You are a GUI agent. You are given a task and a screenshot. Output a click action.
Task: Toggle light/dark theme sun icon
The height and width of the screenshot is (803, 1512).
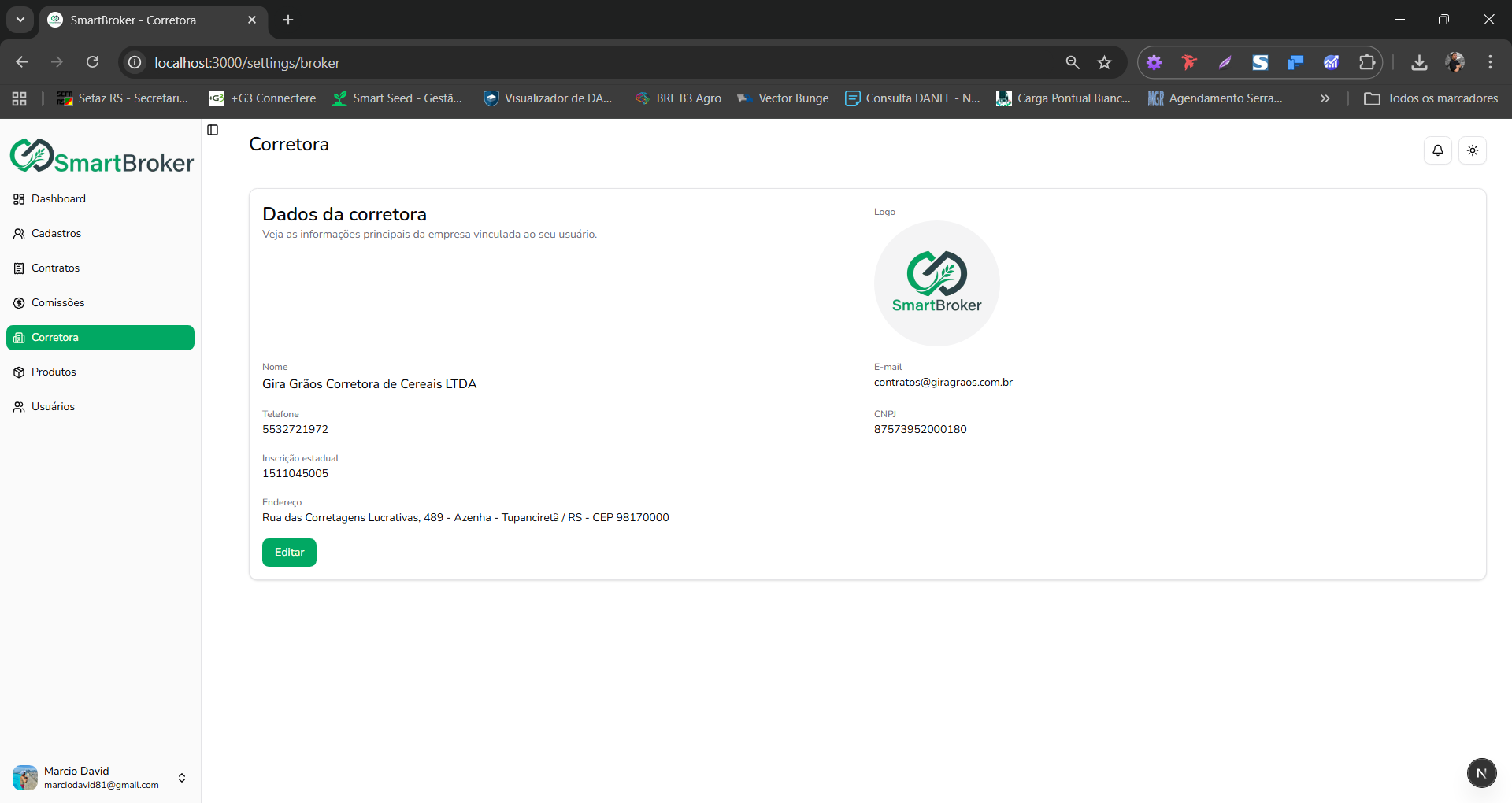click(x=1472, y=150)
